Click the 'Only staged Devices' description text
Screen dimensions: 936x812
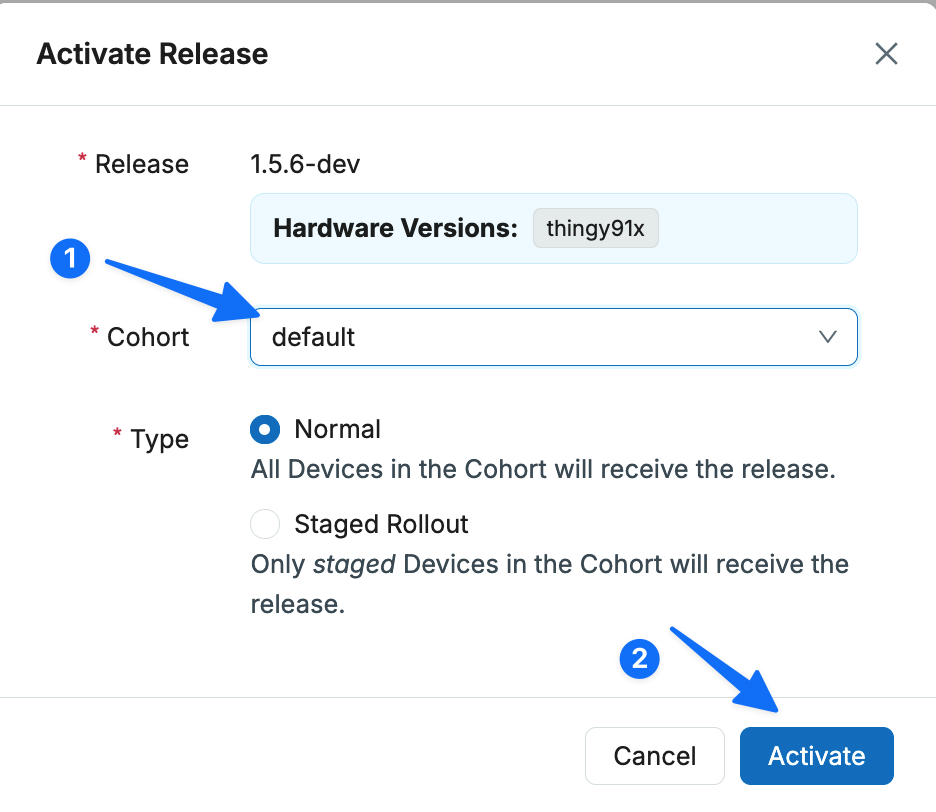(550, 584)
